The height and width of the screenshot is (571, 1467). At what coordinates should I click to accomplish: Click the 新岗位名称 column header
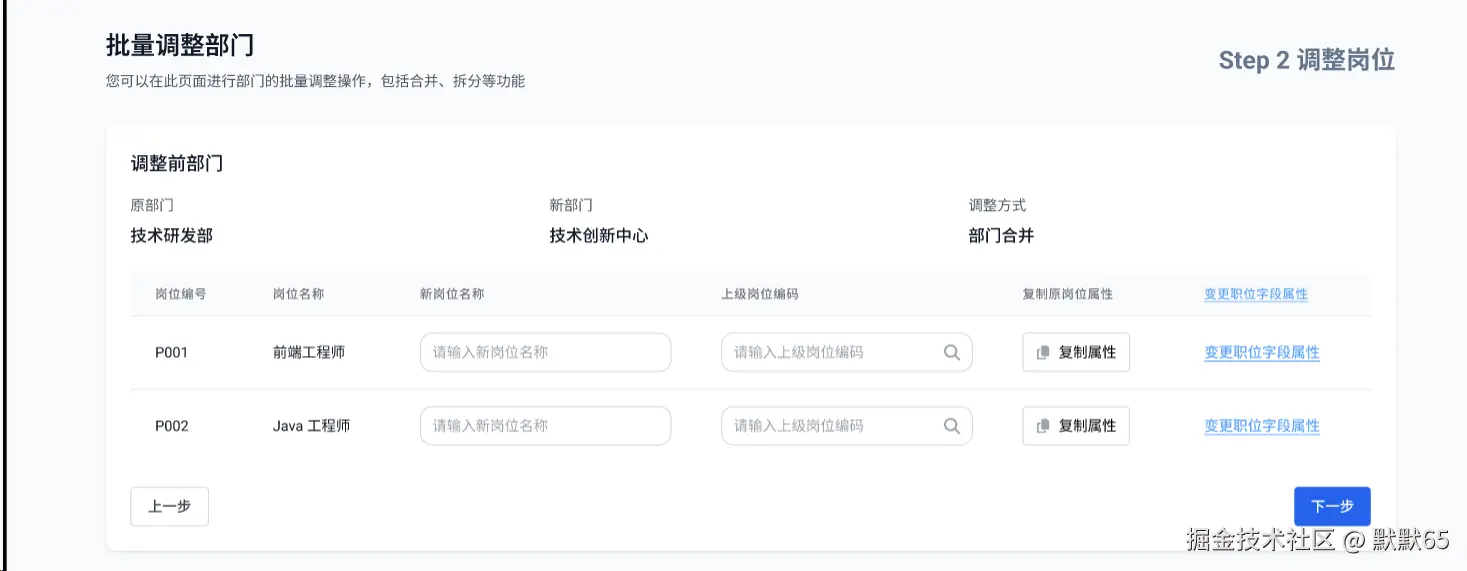point(452,294)
